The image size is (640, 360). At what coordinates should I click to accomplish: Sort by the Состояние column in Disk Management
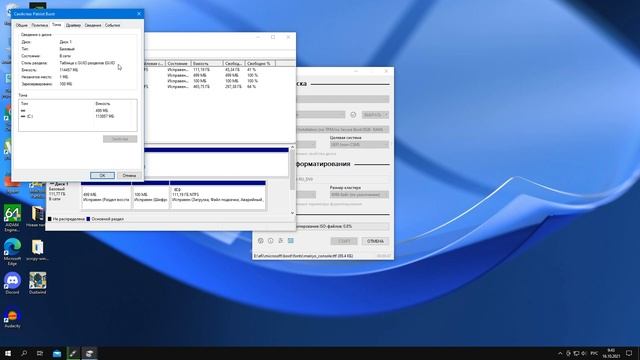(178, 64)
